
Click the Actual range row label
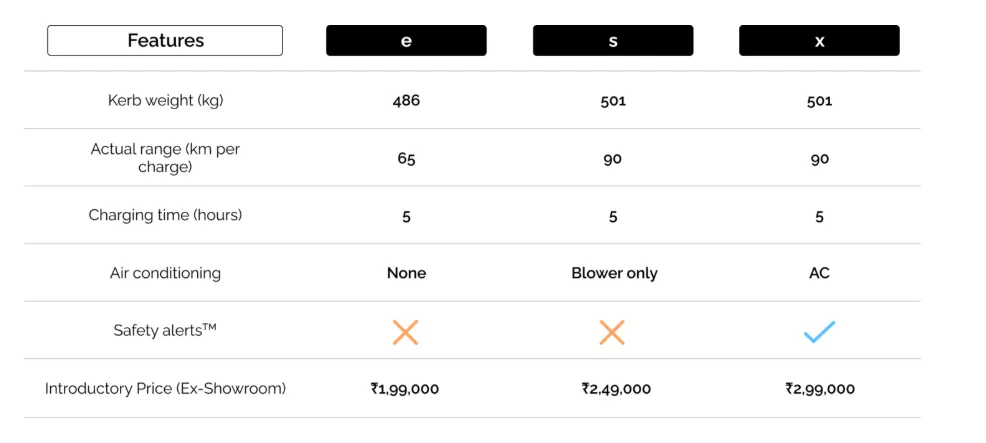tap(165, 158)
